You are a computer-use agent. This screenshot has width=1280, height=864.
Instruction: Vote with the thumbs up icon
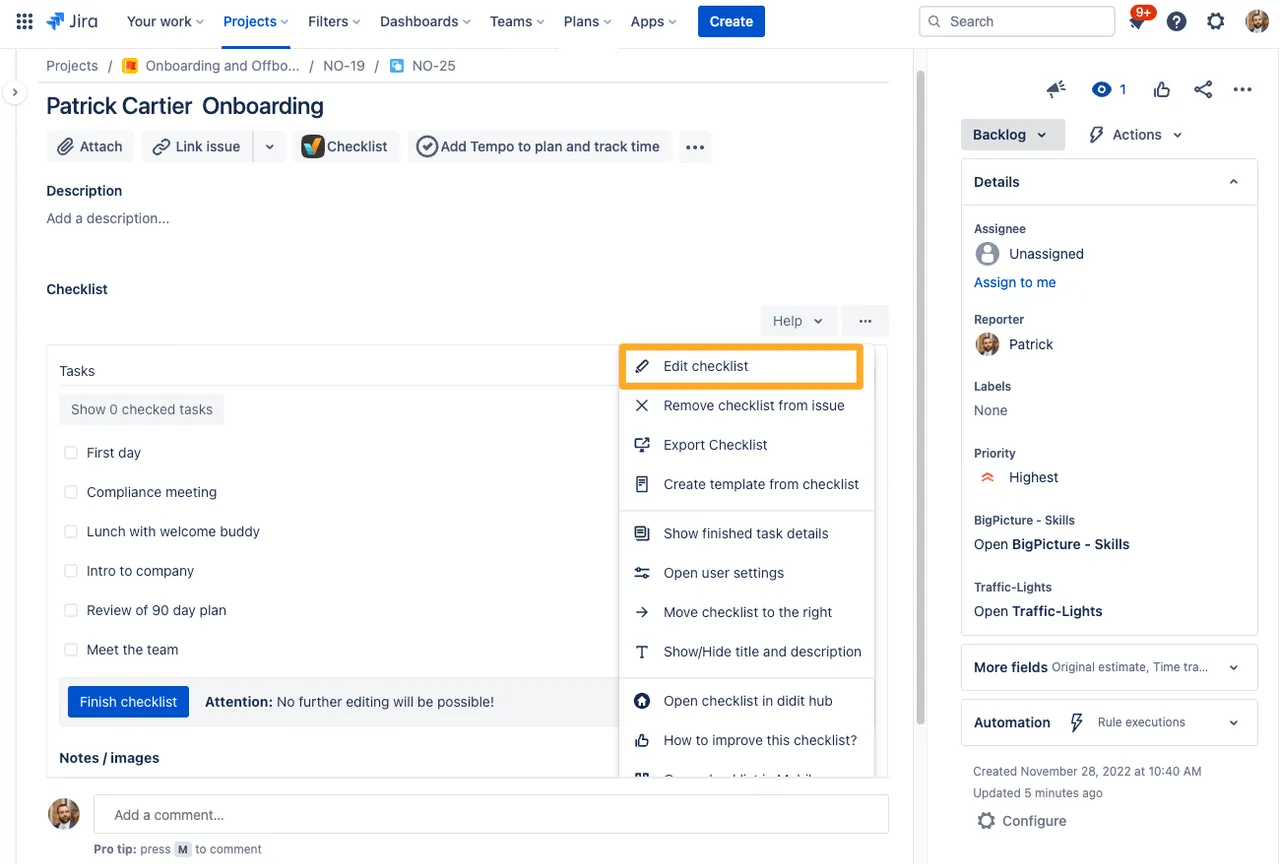coord(1162,90)
